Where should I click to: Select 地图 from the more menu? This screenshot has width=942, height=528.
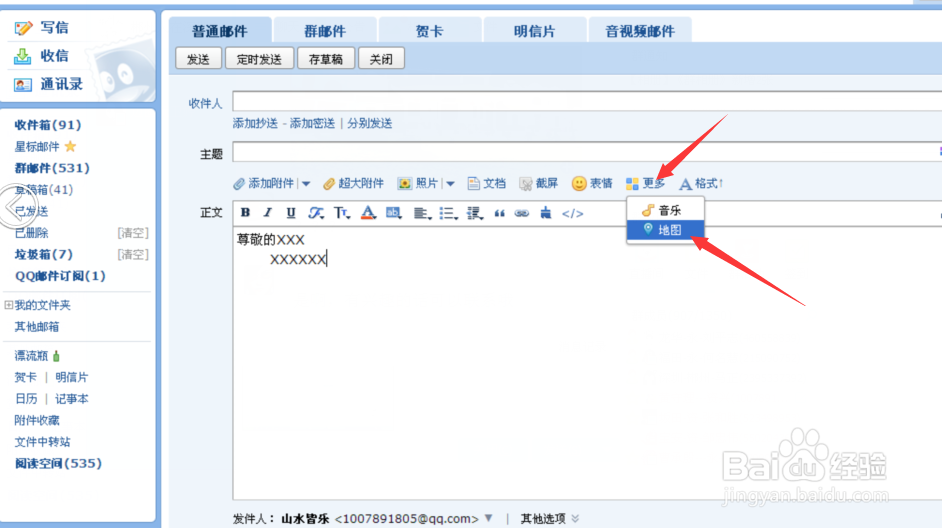pyautogui.click(x=665, y=229)
